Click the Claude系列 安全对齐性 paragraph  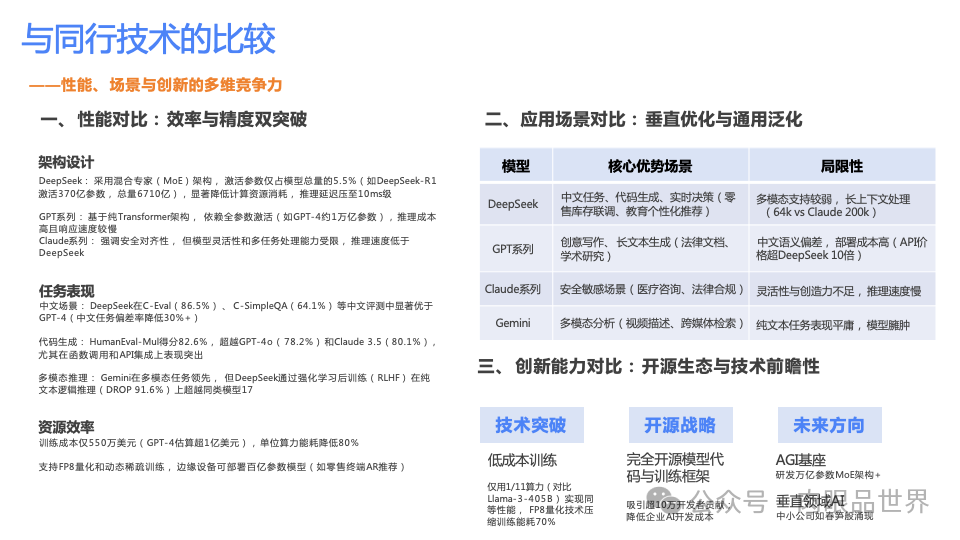[224, 247]
